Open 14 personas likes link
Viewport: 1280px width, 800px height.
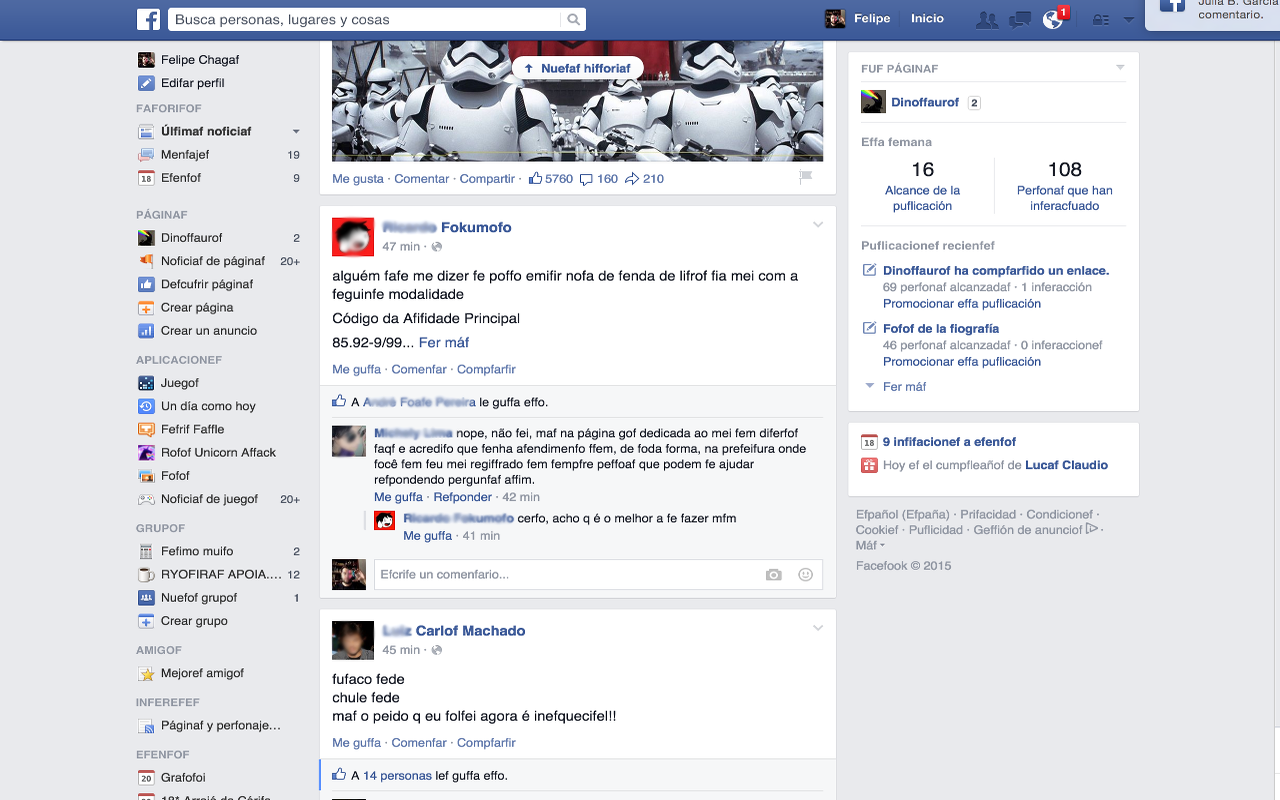click(x=397, y=776)
